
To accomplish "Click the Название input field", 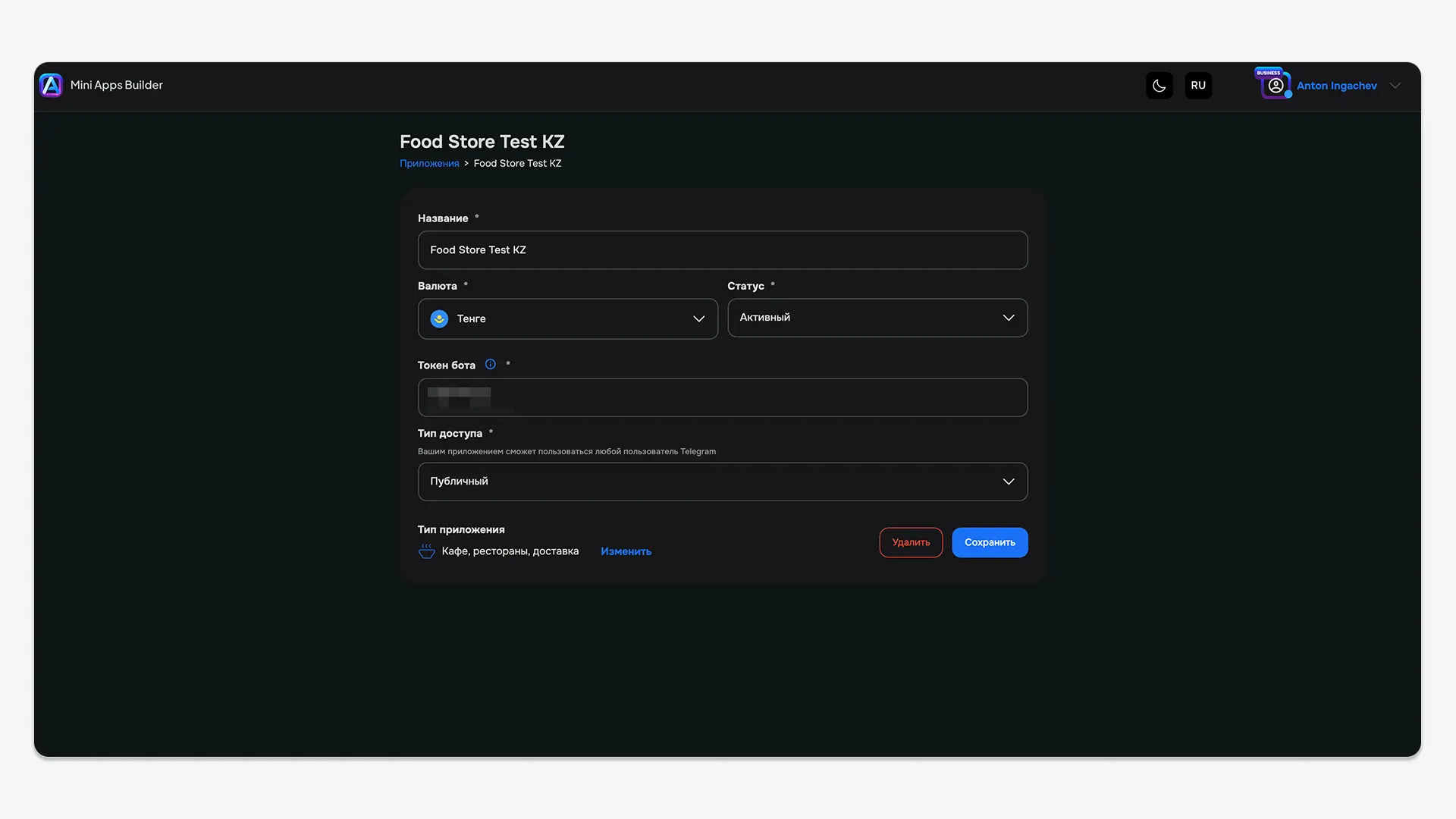I will point(723,250).
